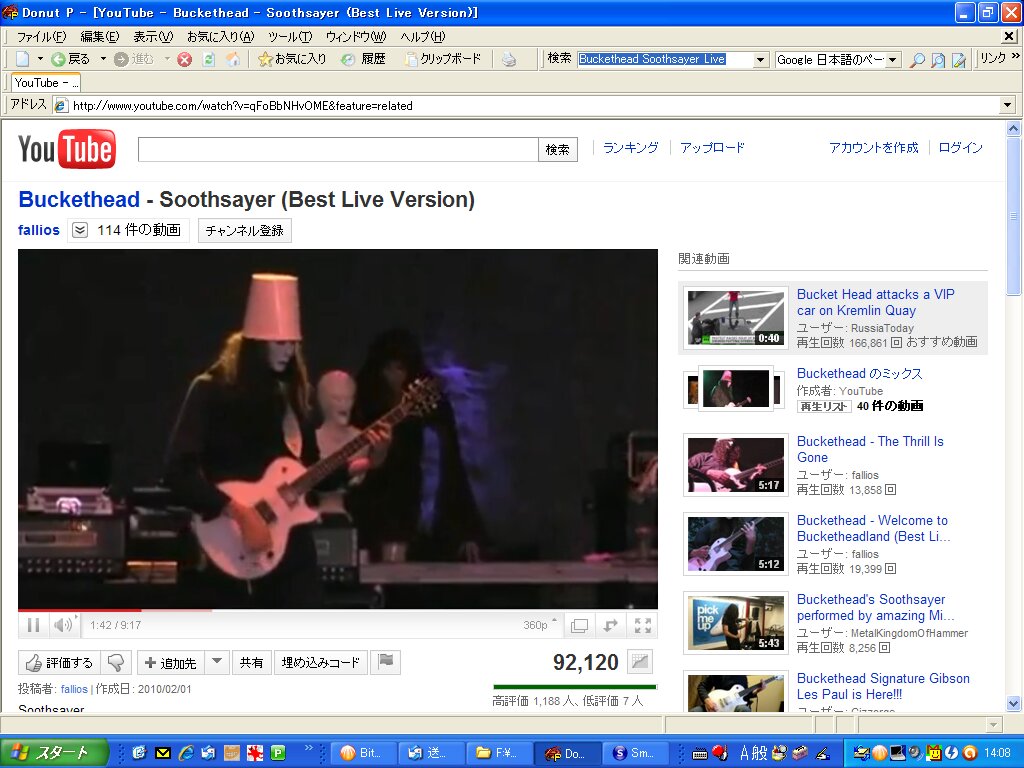Open the new page icon dropdown arrow
The width and height of the screenshot is (1024, 768).
click(40, 59)
